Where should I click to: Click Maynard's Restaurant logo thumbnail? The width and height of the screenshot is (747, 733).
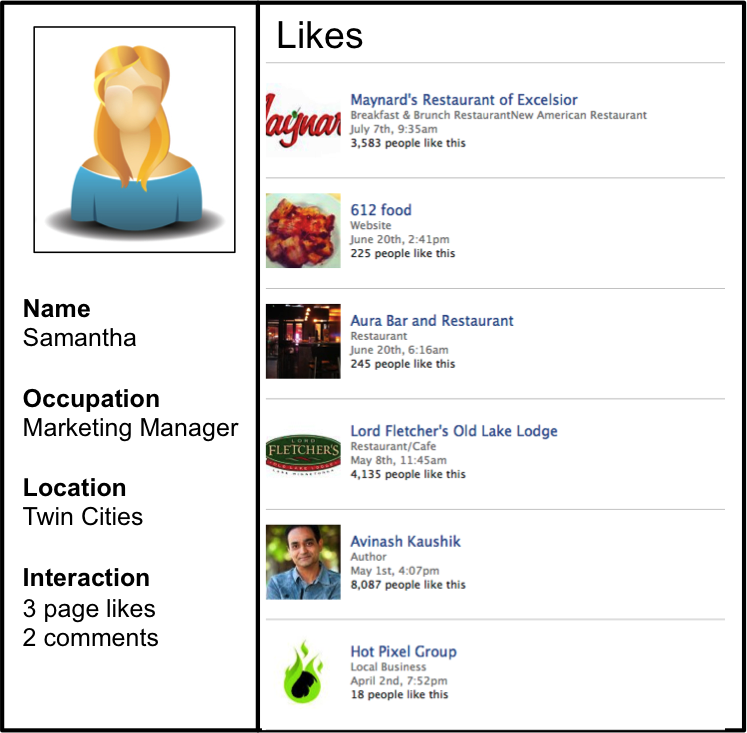(303, 120)
